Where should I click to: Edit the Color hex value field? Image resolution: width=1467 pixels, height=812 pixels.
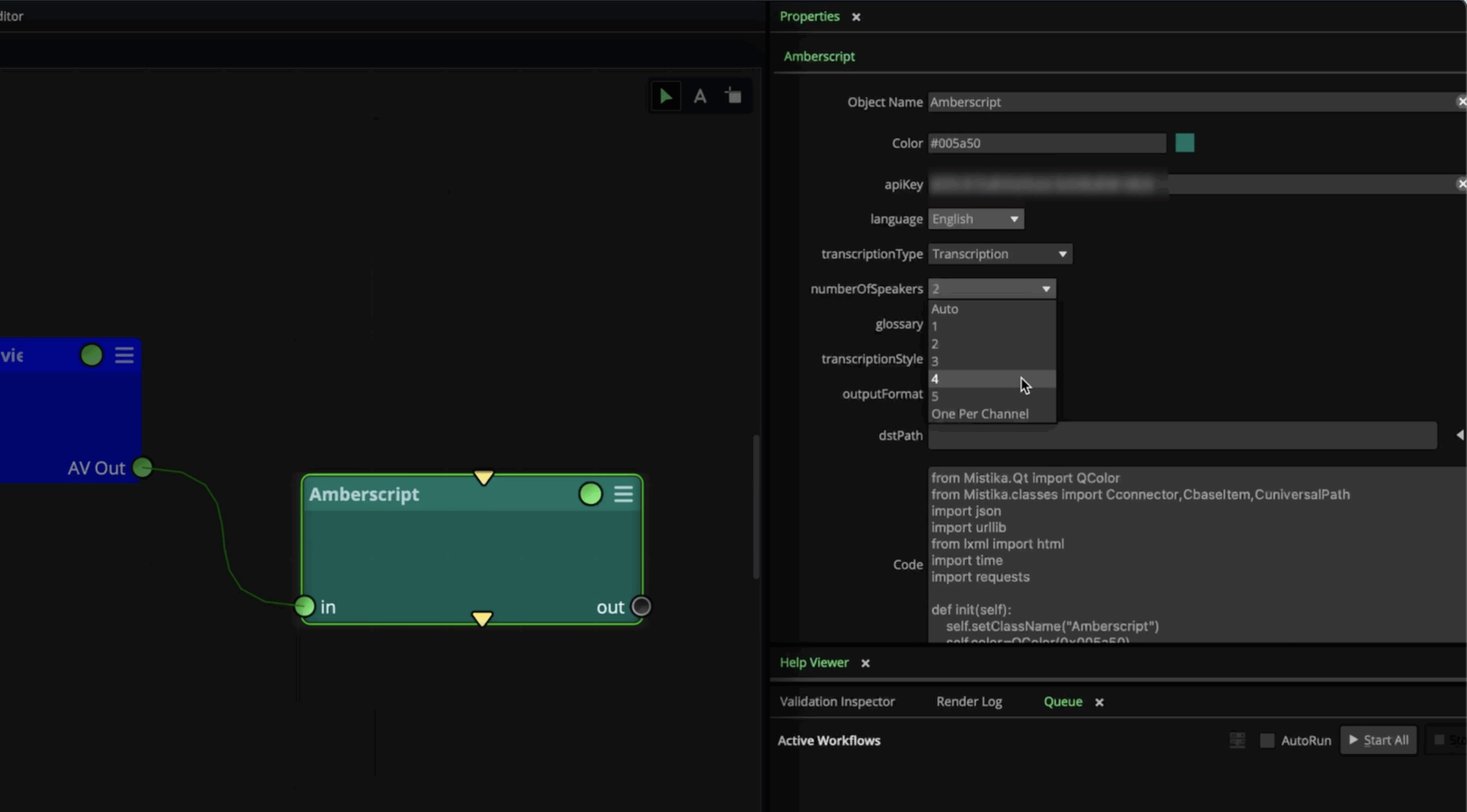[1047, 143]
